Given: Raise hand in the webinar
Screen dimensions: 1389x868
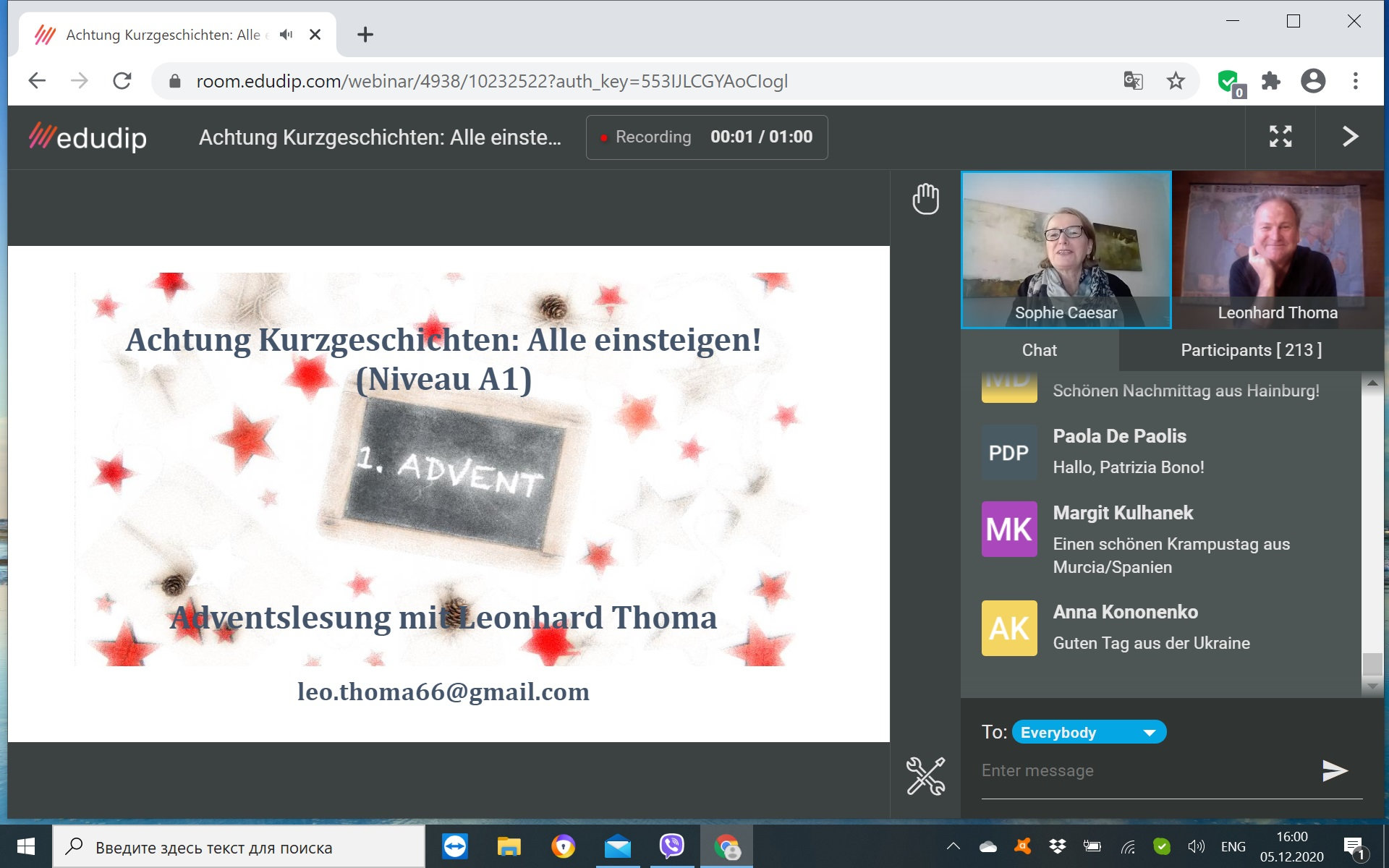Looking at the screenshot, I should coord(925,199).
